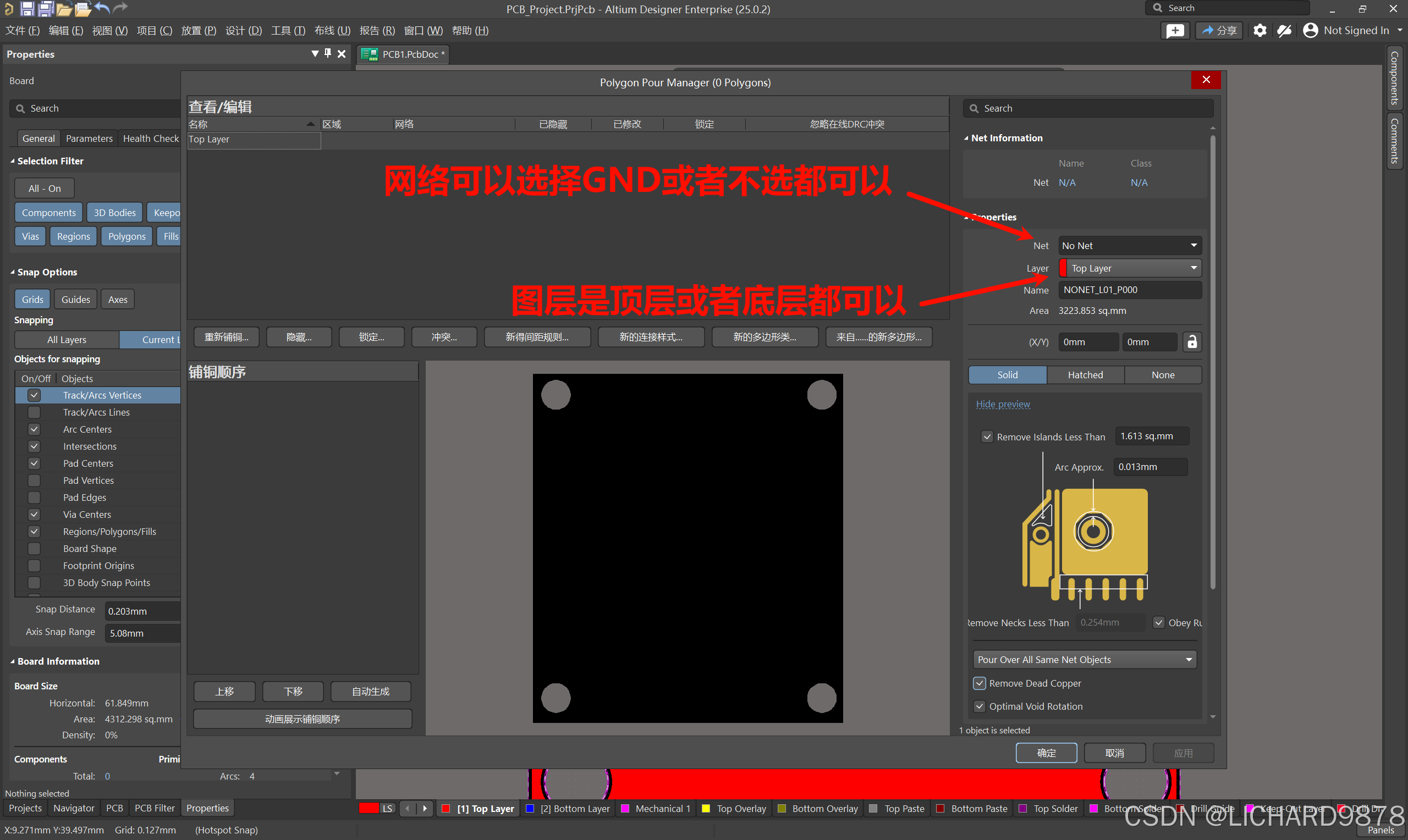Open the 设计 (D) menu

coord(244,31)
